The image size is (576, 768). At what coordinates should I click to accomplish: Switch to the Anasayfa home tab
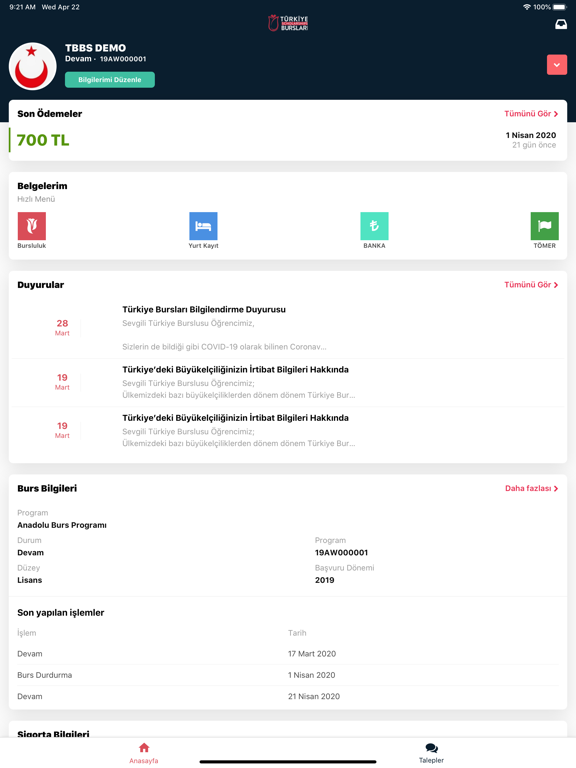[x=144, y=753]
